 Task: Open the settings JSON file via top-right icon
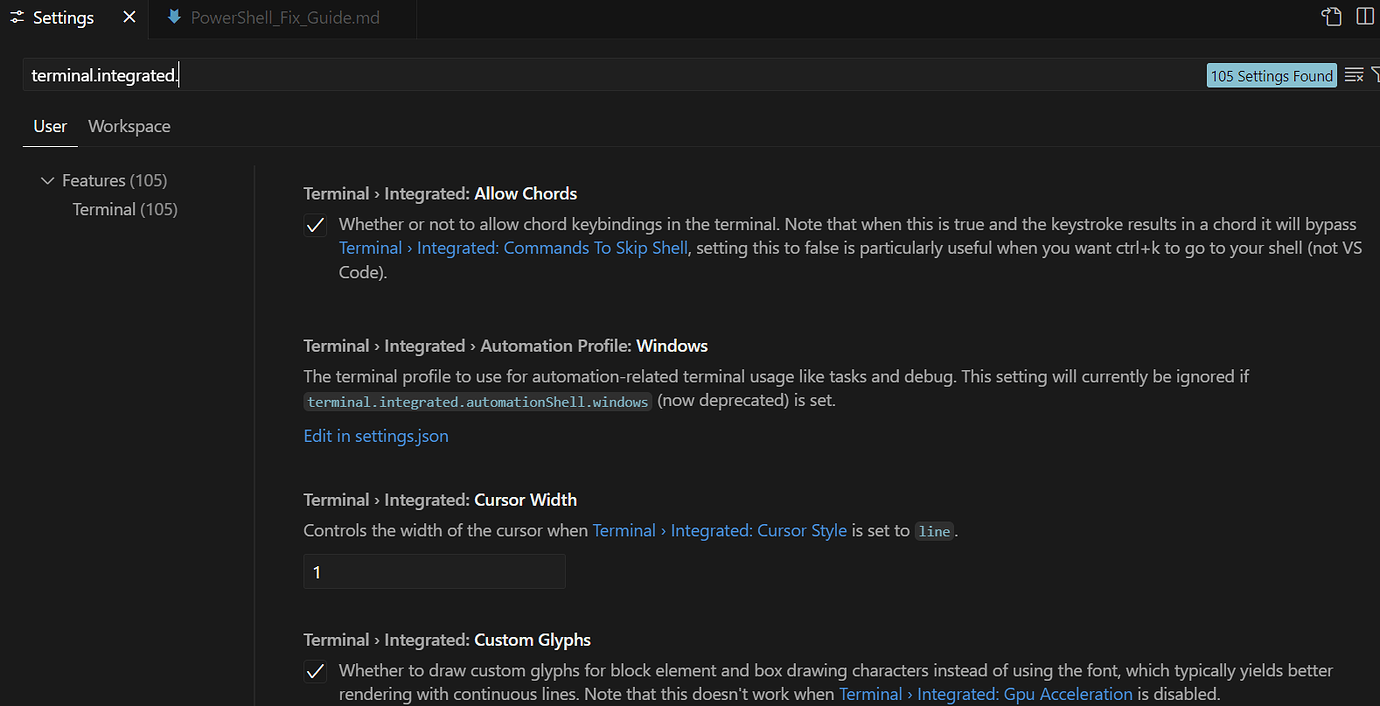pos(1331,16)
